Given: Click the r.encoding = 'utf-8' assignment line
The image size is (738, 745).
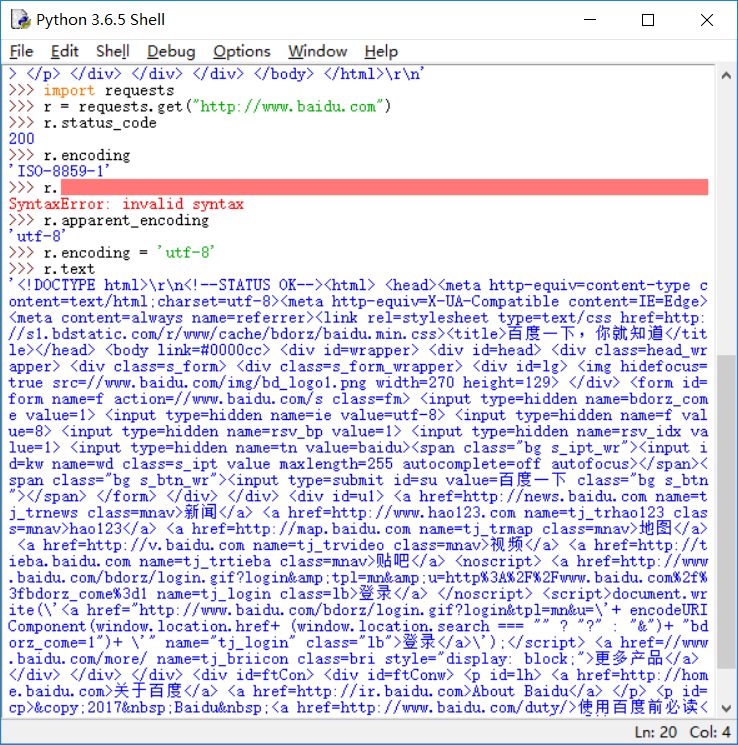Looking at the screenshot, I should pos(129,252).
